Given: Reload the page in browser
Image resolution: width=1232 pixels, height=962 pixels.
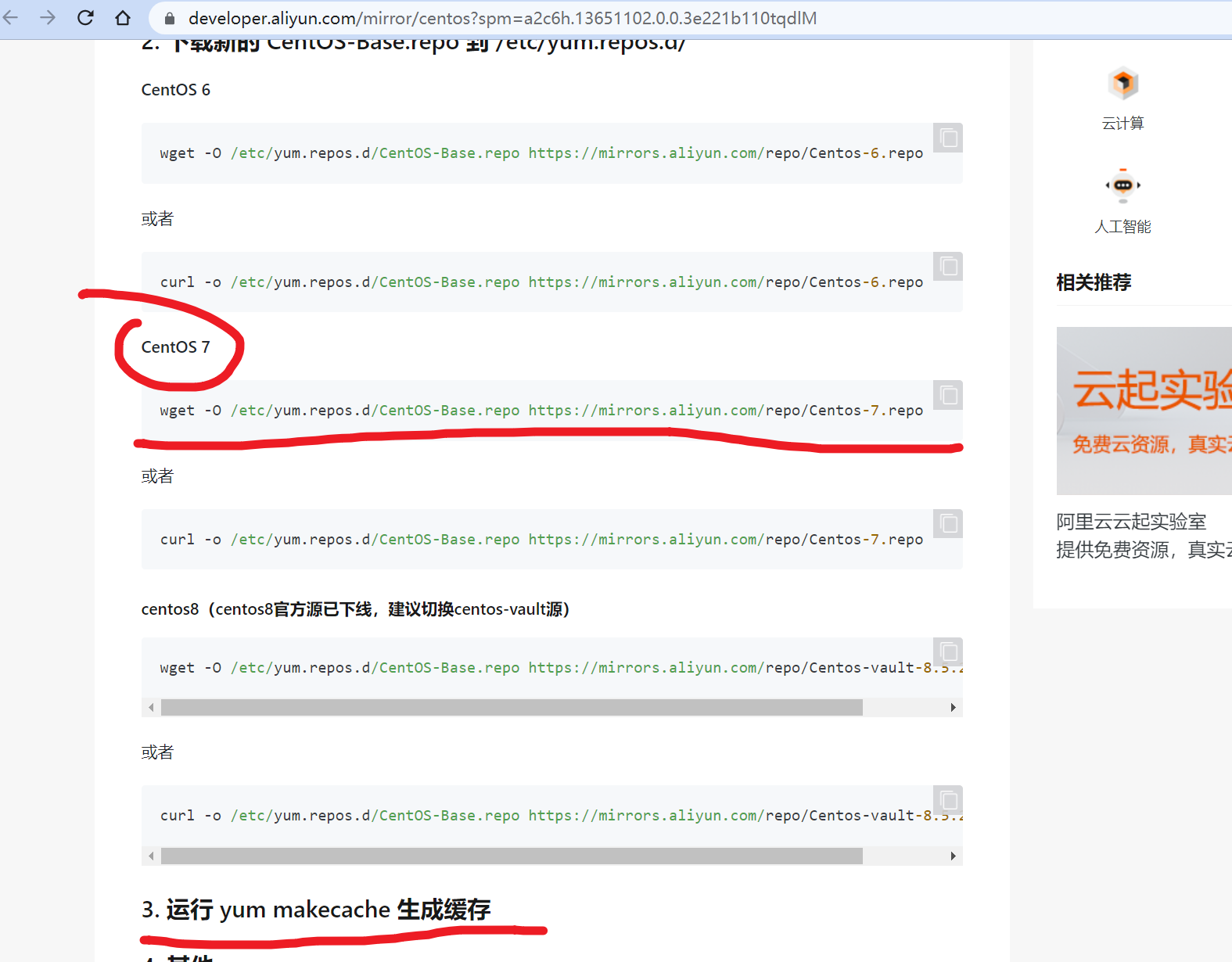Looking at the screenshot, I should [x=85, y=18].
